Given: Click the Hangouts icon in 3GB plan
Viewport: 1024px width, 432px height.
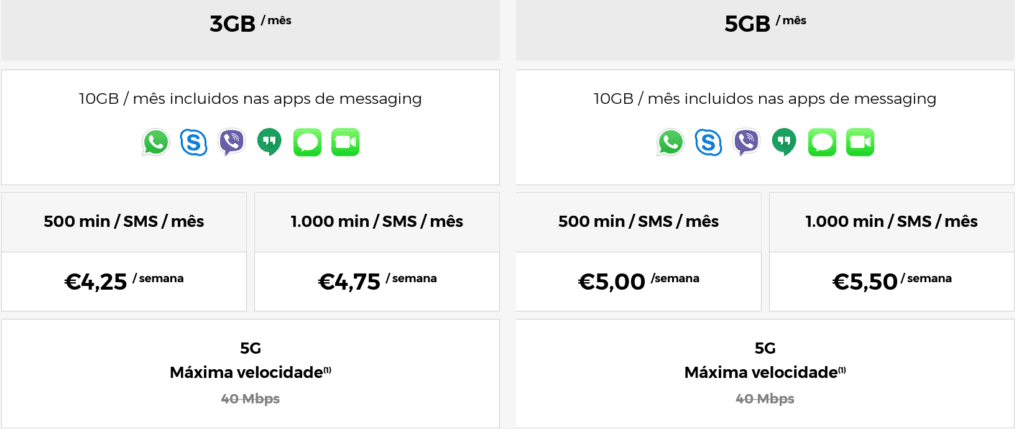Looking at the screenshot, I should (269, 142).
